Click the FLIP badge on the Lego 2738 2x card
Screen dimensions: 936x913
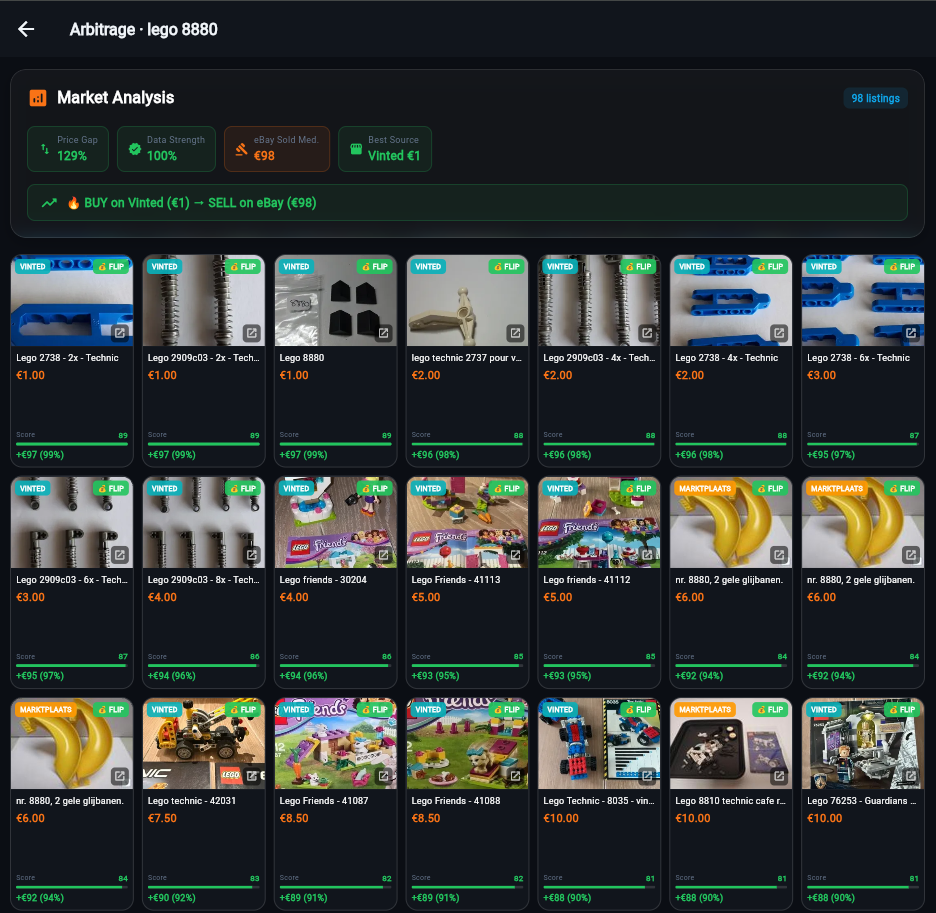(110, 267)
